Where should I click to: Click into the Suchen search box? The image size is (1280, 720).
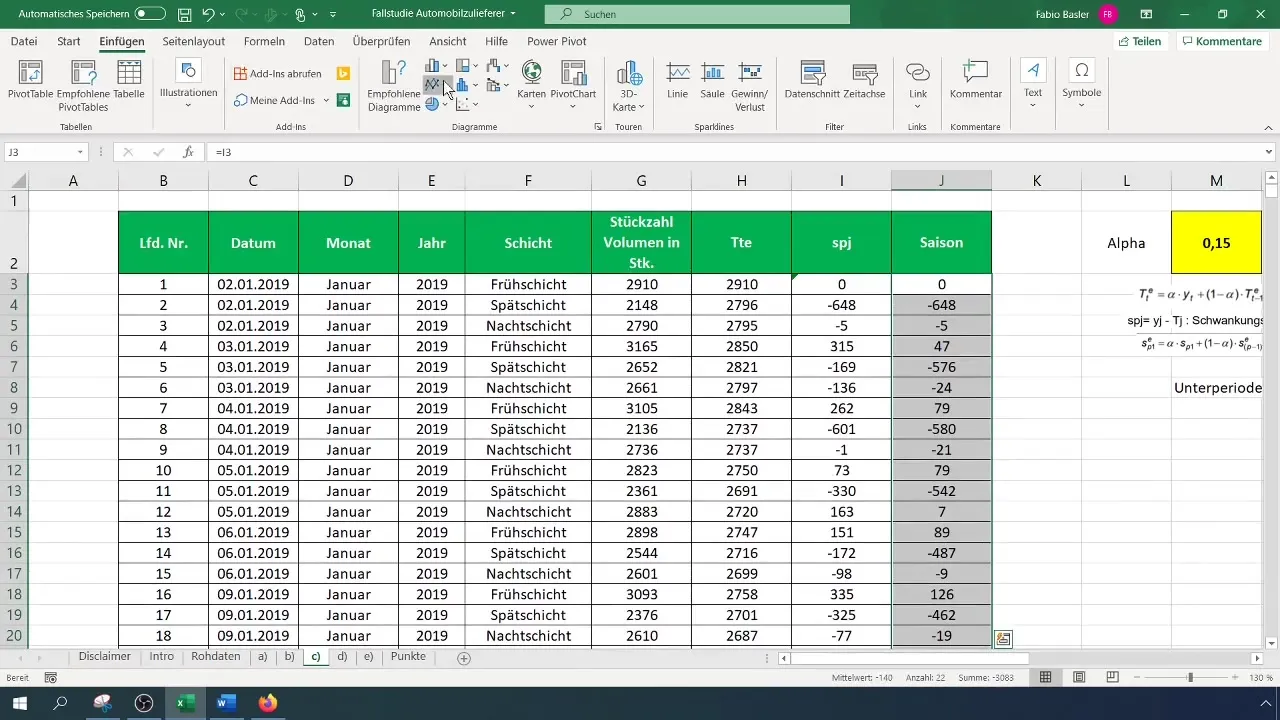[x=697, y=14]
